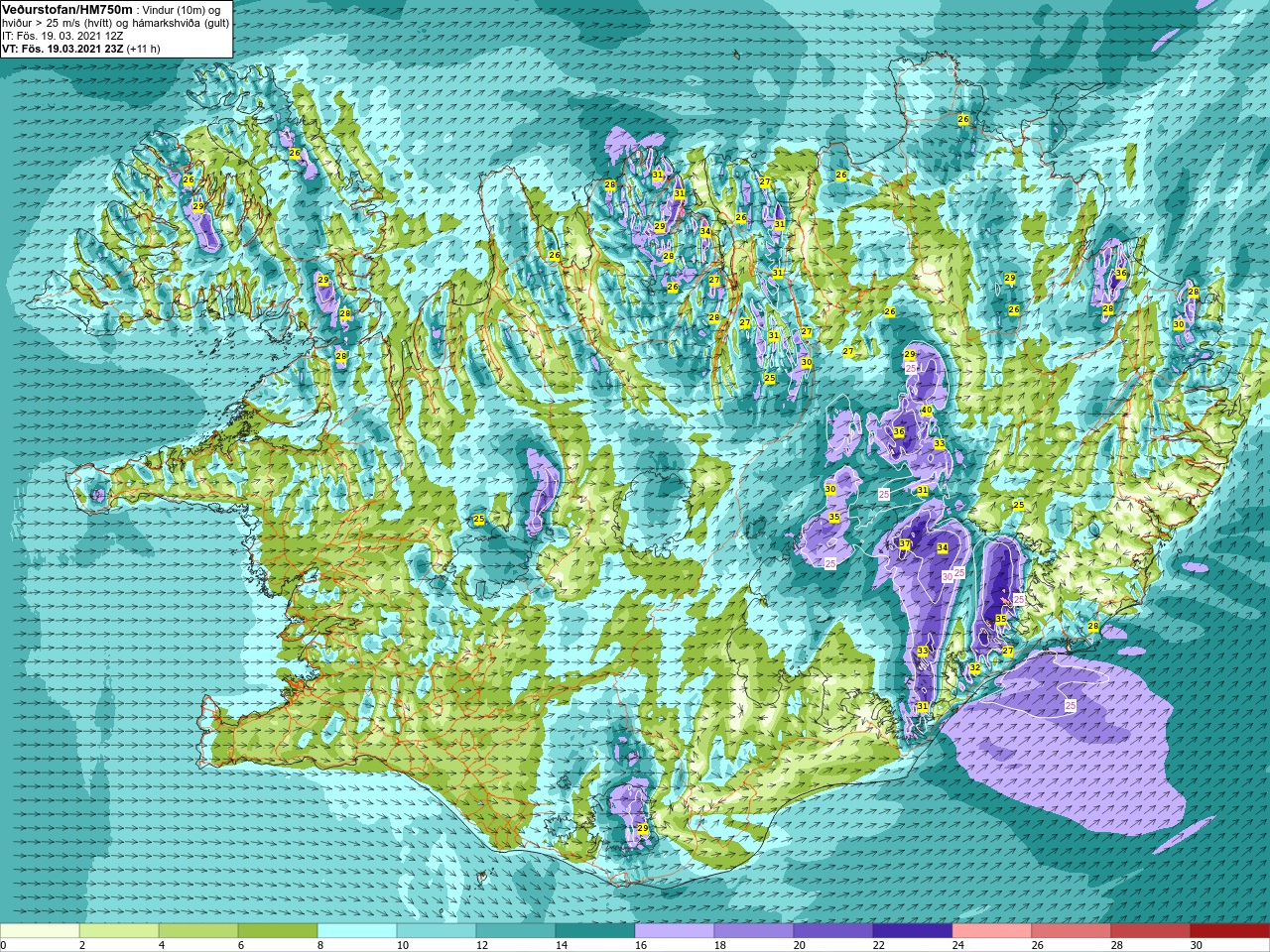
Task: Click the 6–8 m/s olive green legend swatch
Action: tap(278, 931)
